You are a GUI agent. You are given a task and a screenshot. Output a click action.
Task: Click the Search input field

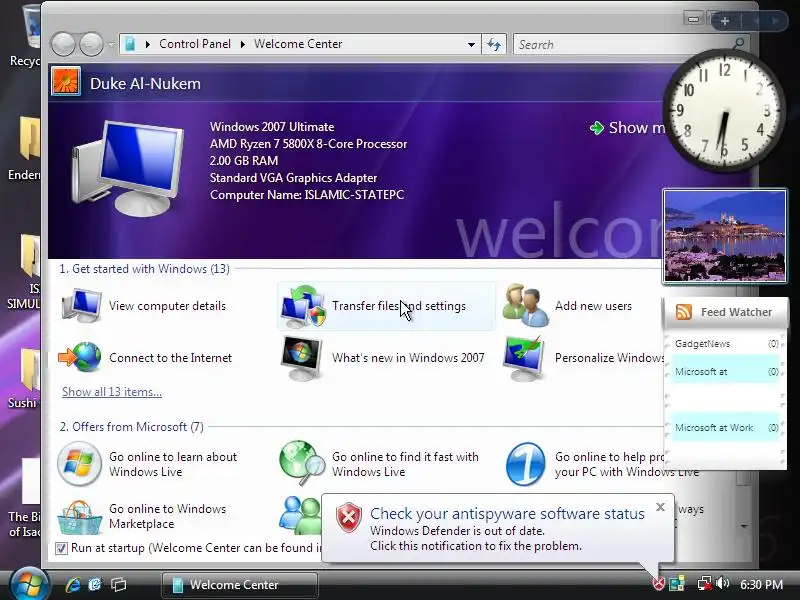[x=622, y=44]
